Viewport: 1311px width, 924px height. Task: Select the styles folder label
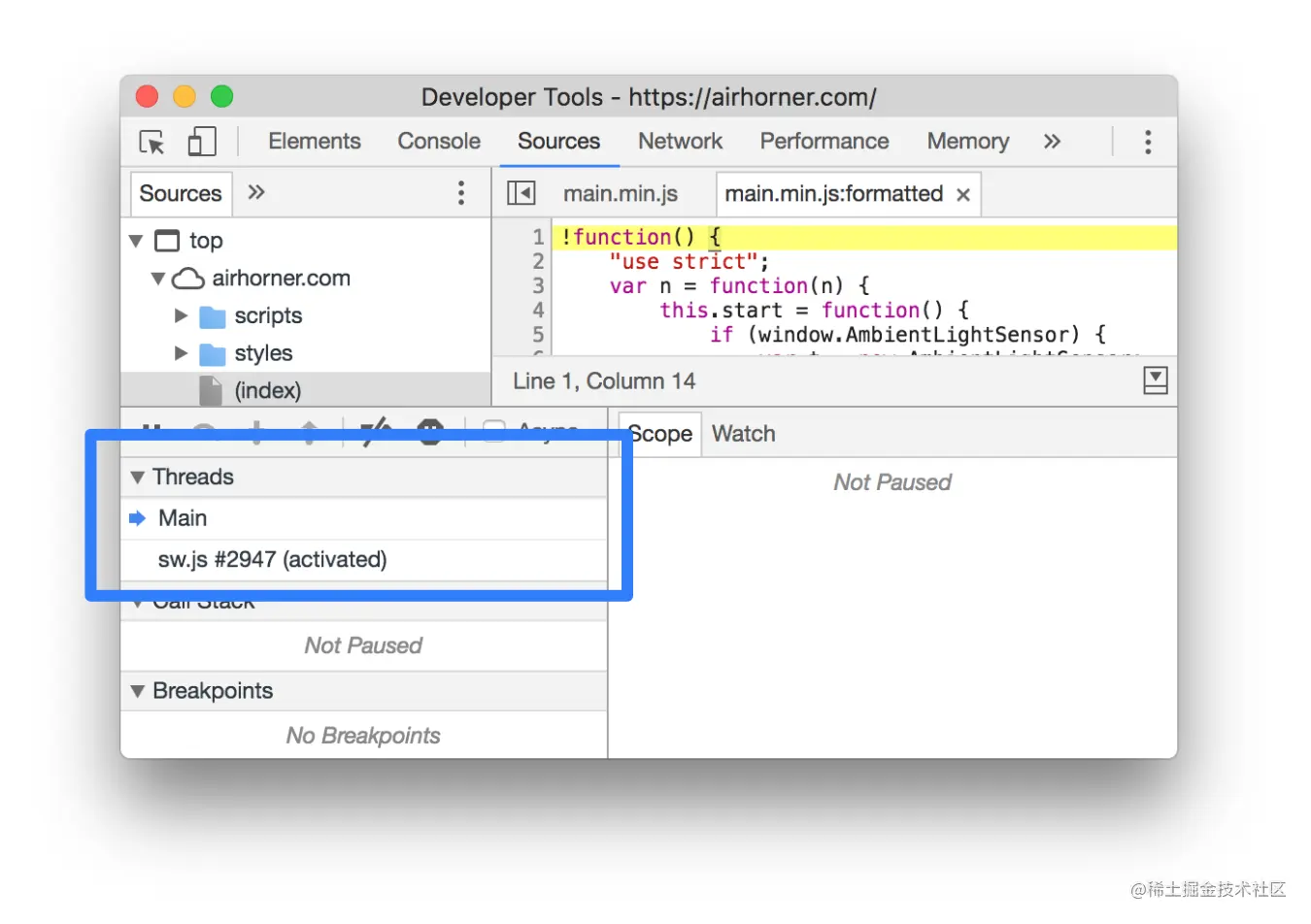click(x=263, y=353)
